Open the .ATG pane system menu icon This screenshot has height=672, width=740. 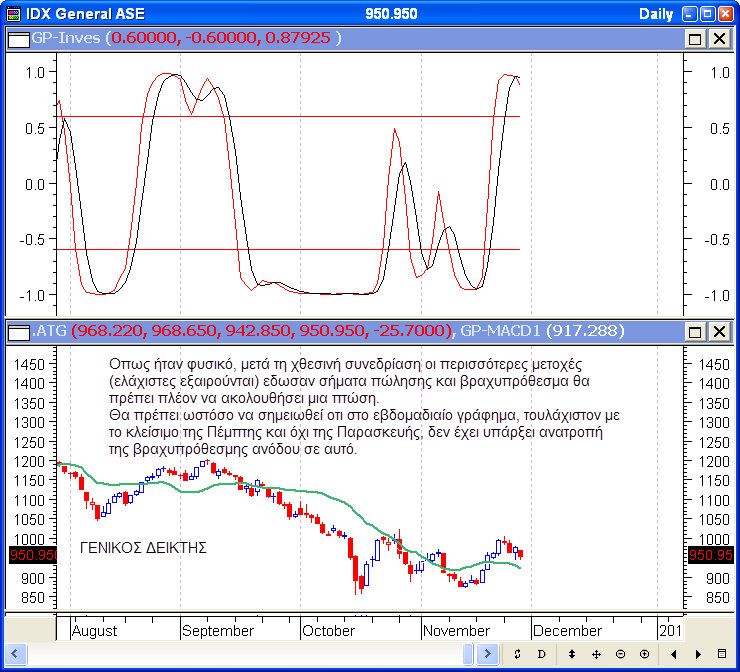click(x=18, y=331)
